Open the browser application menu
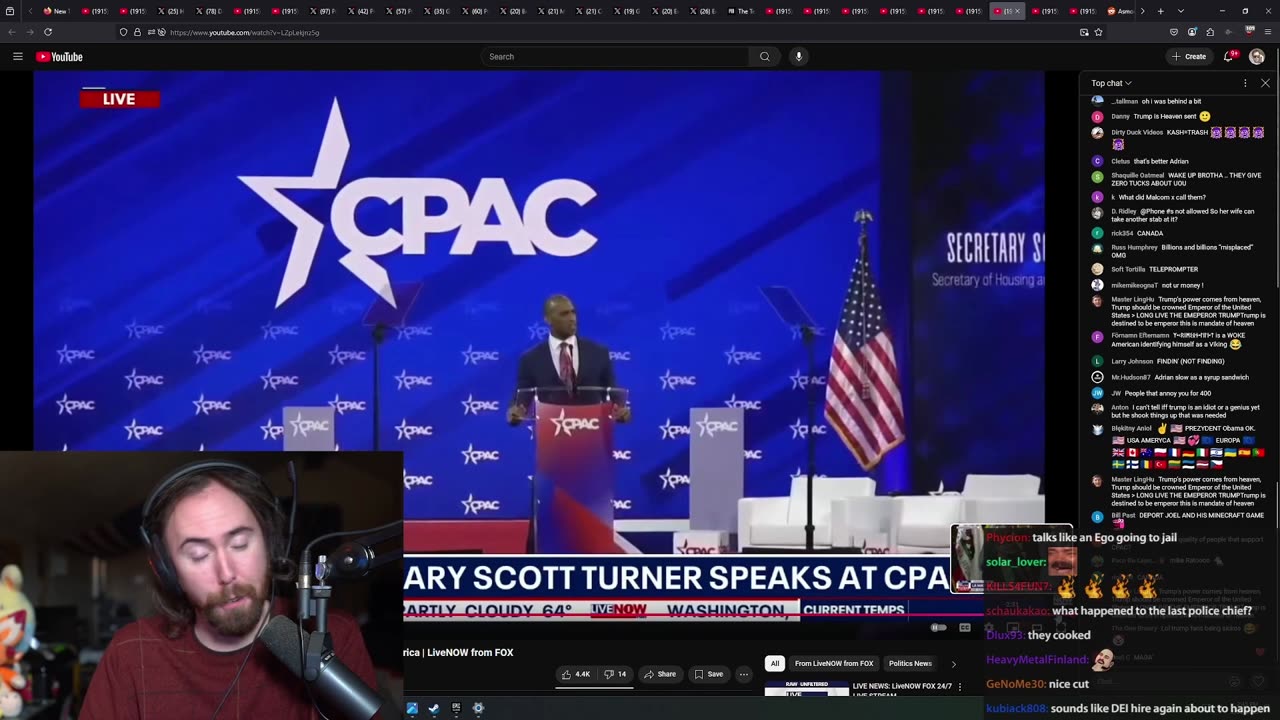The height and width of the screenshot is (720, 1280). (1268, 32)
